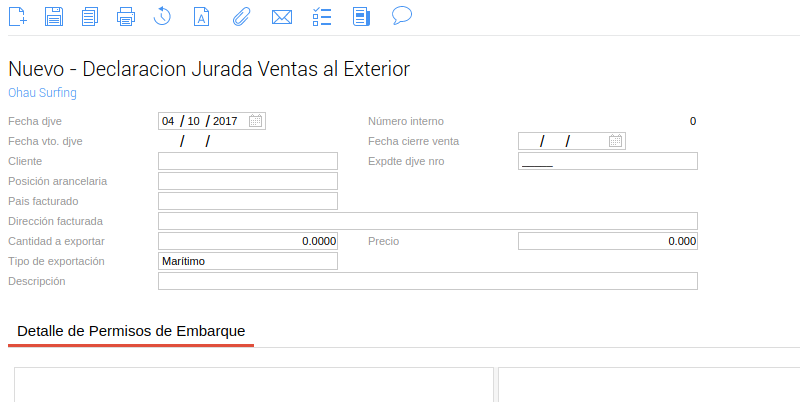The height and width of the screenshot is (402, 800).
Task: Open the calendar picker for Fecha djve
Action: 256,121
